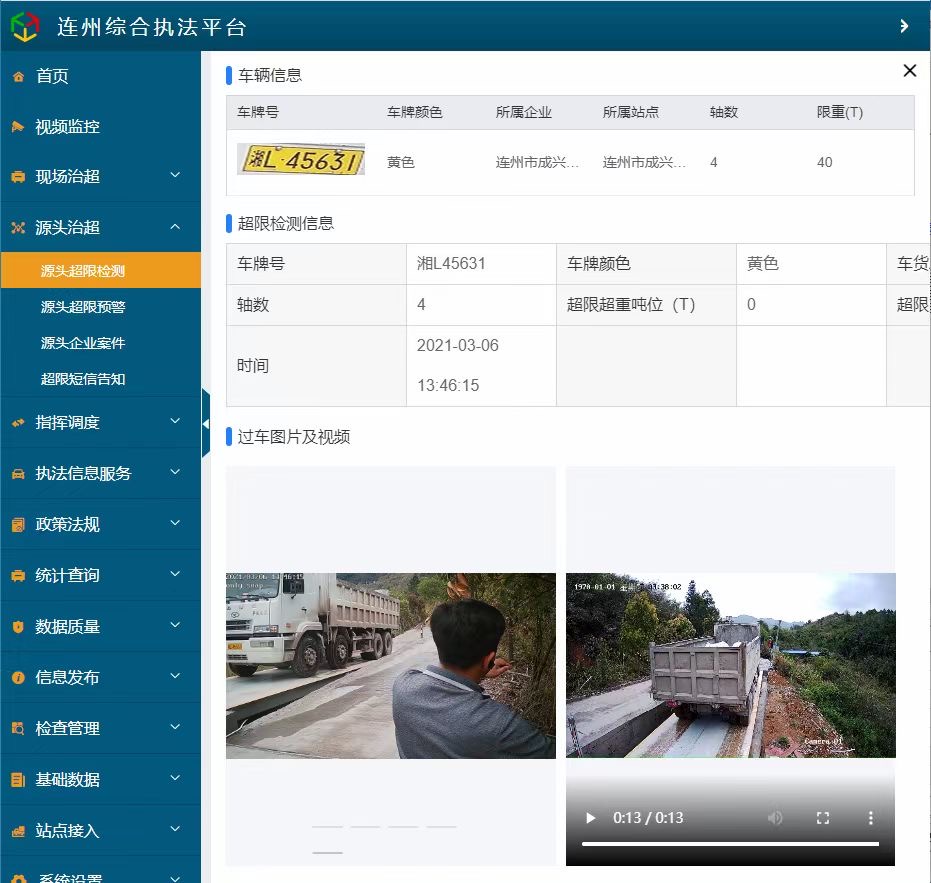Click the 信息发布 info icon

18,678
